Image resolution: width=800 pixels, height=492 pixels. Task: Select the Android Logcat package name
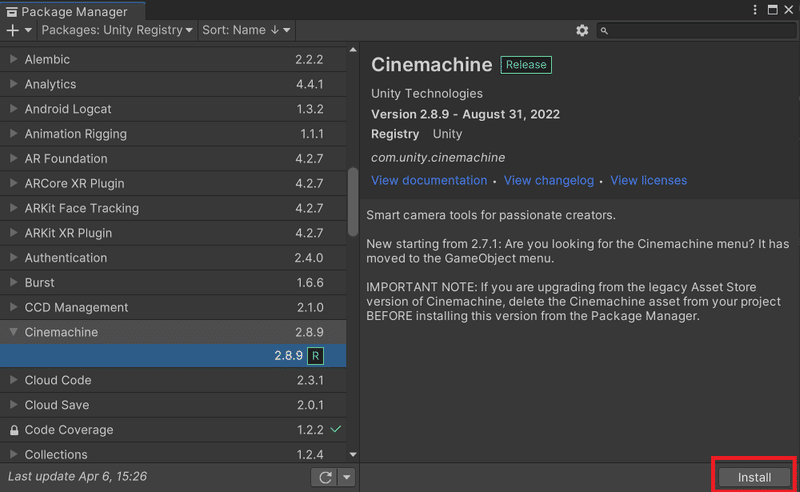(68, 109)
